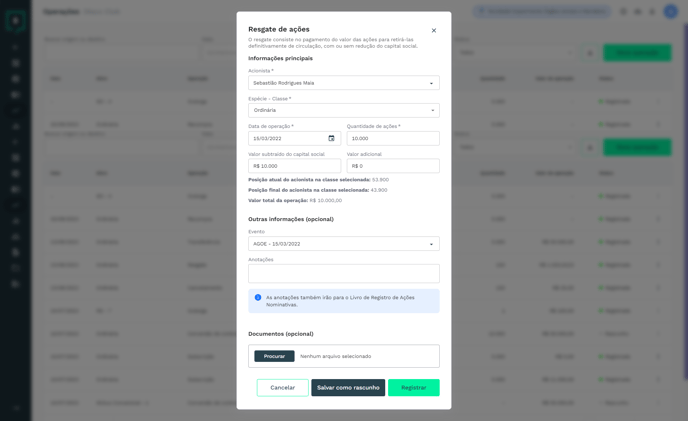Expand the Acionista dropdown
The image size is (688, 421).
(x=344, y=83)
